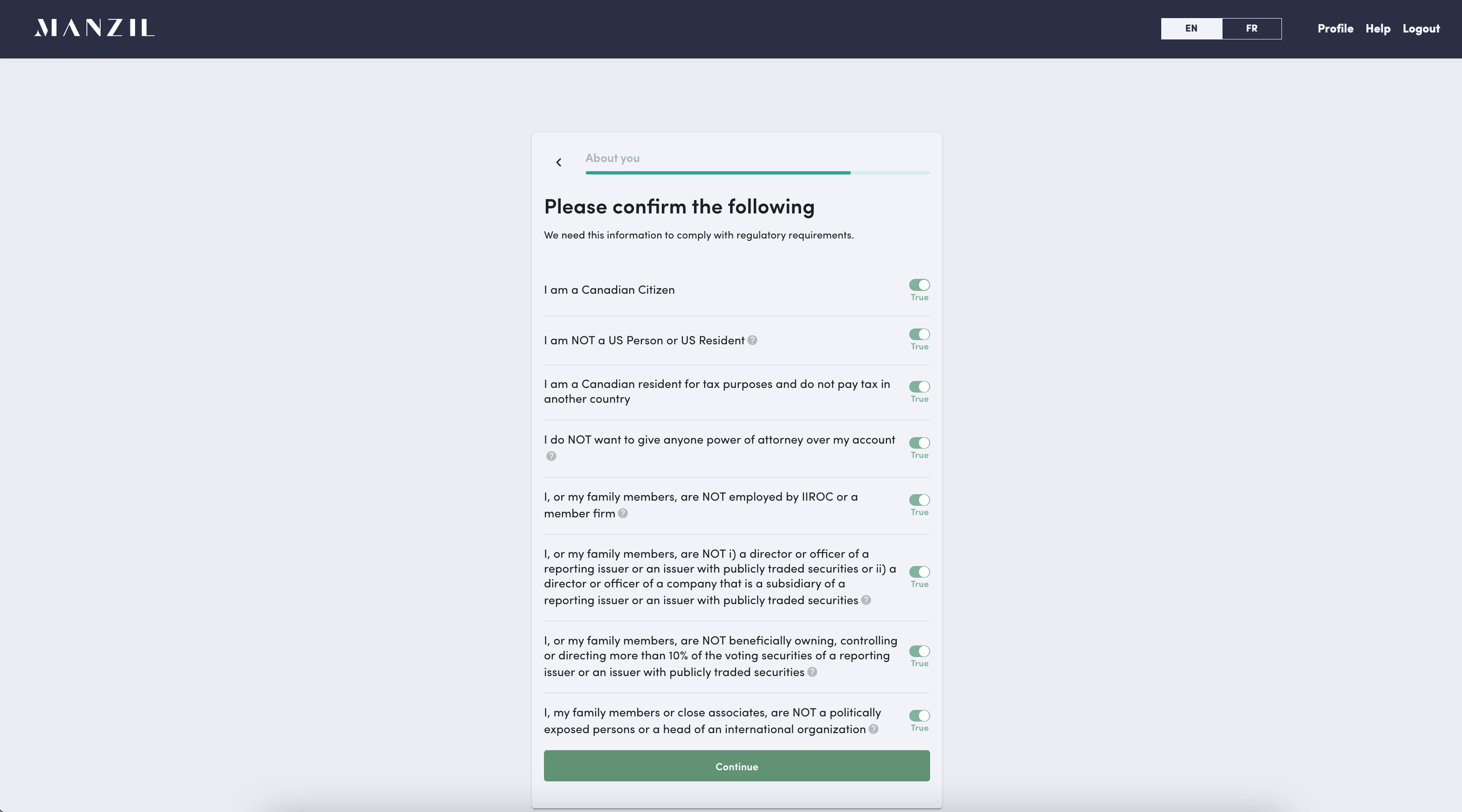Open help icon for politically exposed persons
The height and width of the screenshot is (812, 1462).
click(x=873, y=730)
